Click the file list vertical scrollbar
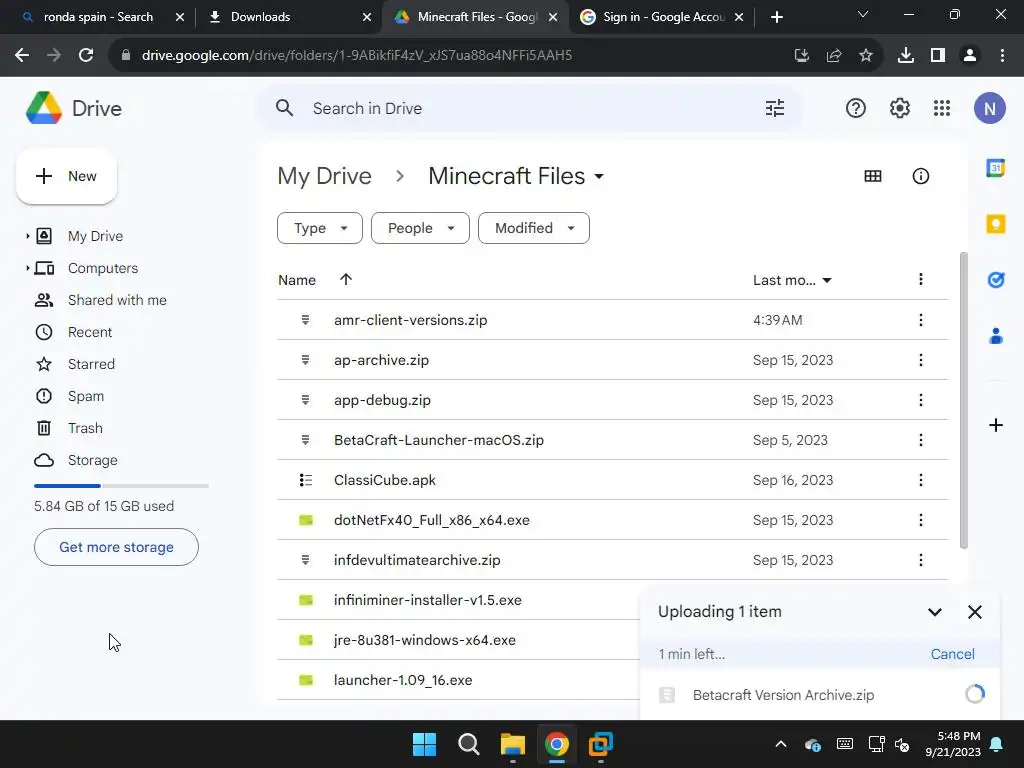The image size is (1024, 768). pyautogui.click(x=964, y=400)
